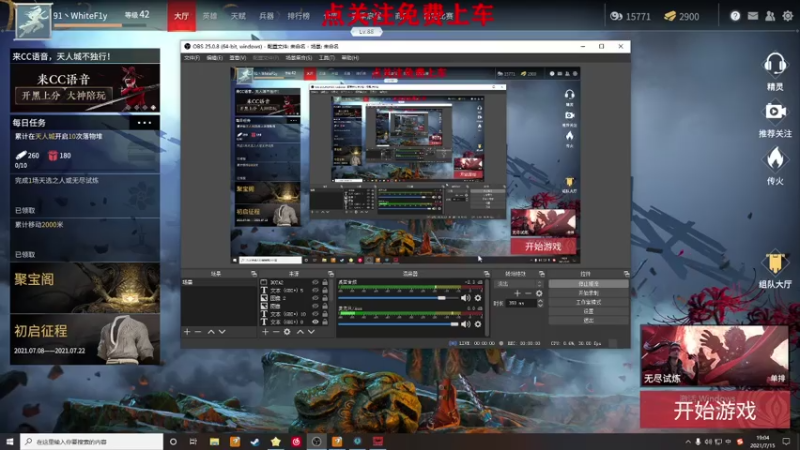Open desktop audio gear in OBS mixer
Screen dimensions: 800x450
(478, 297)
